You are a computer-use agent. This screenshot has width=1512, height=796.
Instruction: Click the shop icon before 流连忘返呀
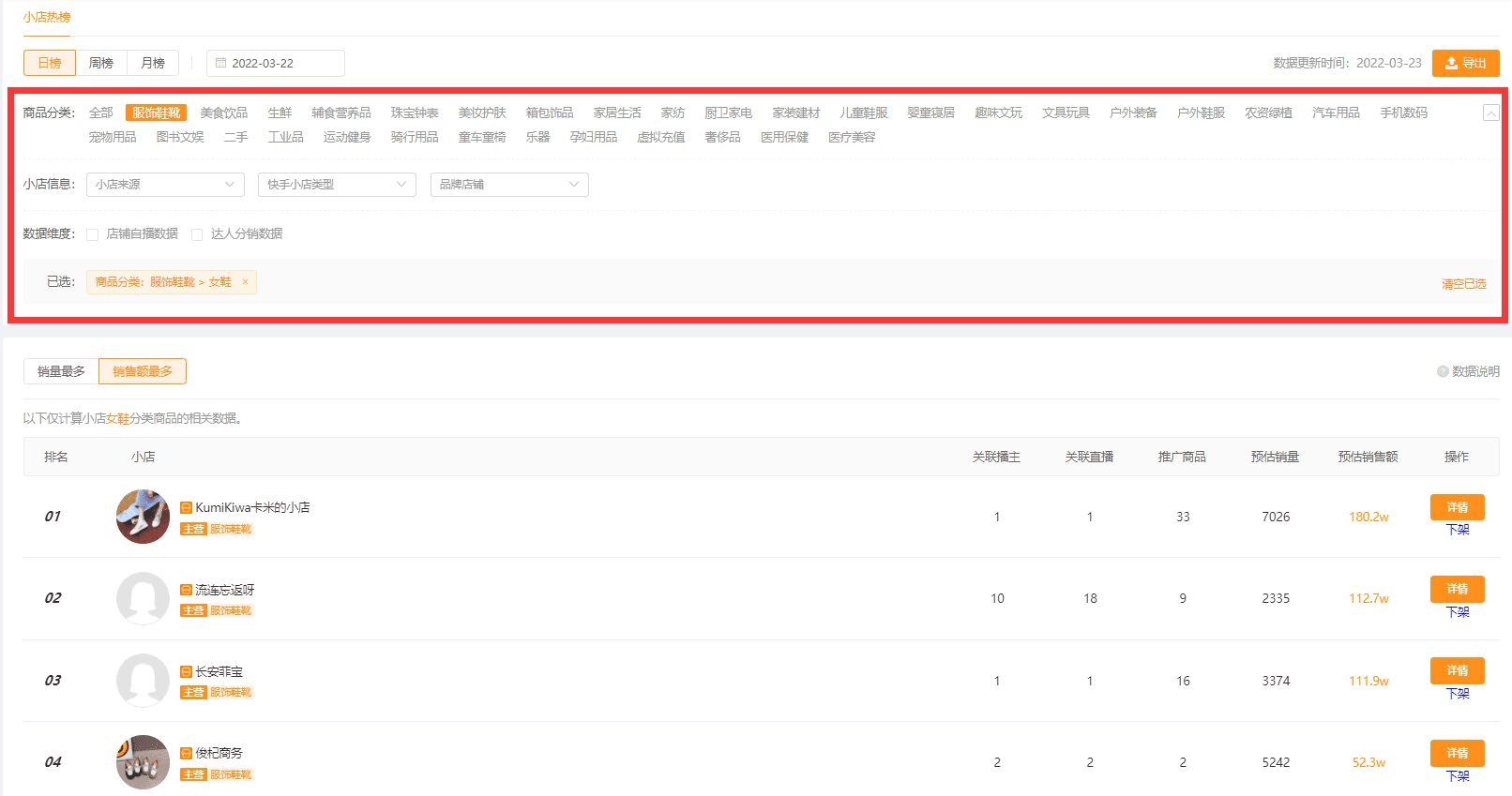pos(186,590)
